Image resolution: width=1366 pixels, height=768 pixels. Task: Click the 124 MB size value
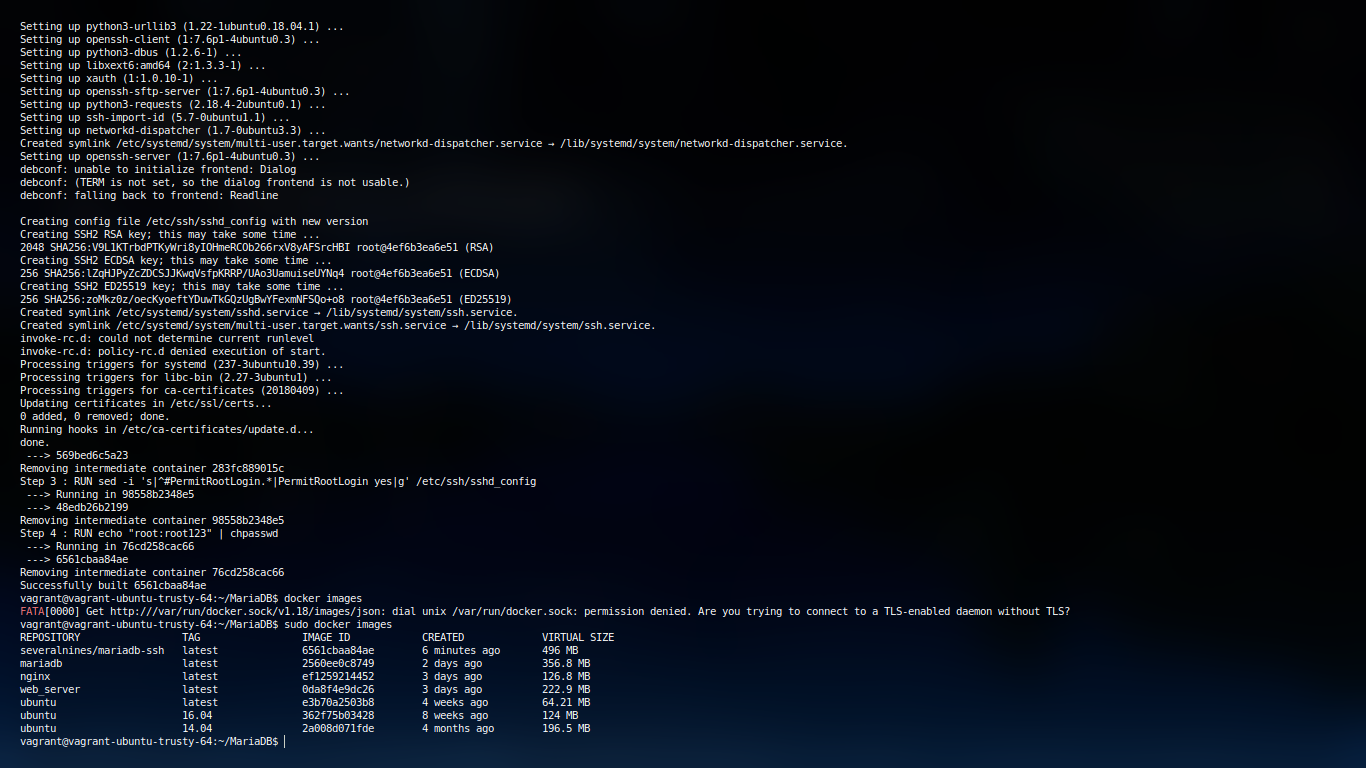(560, 716)
